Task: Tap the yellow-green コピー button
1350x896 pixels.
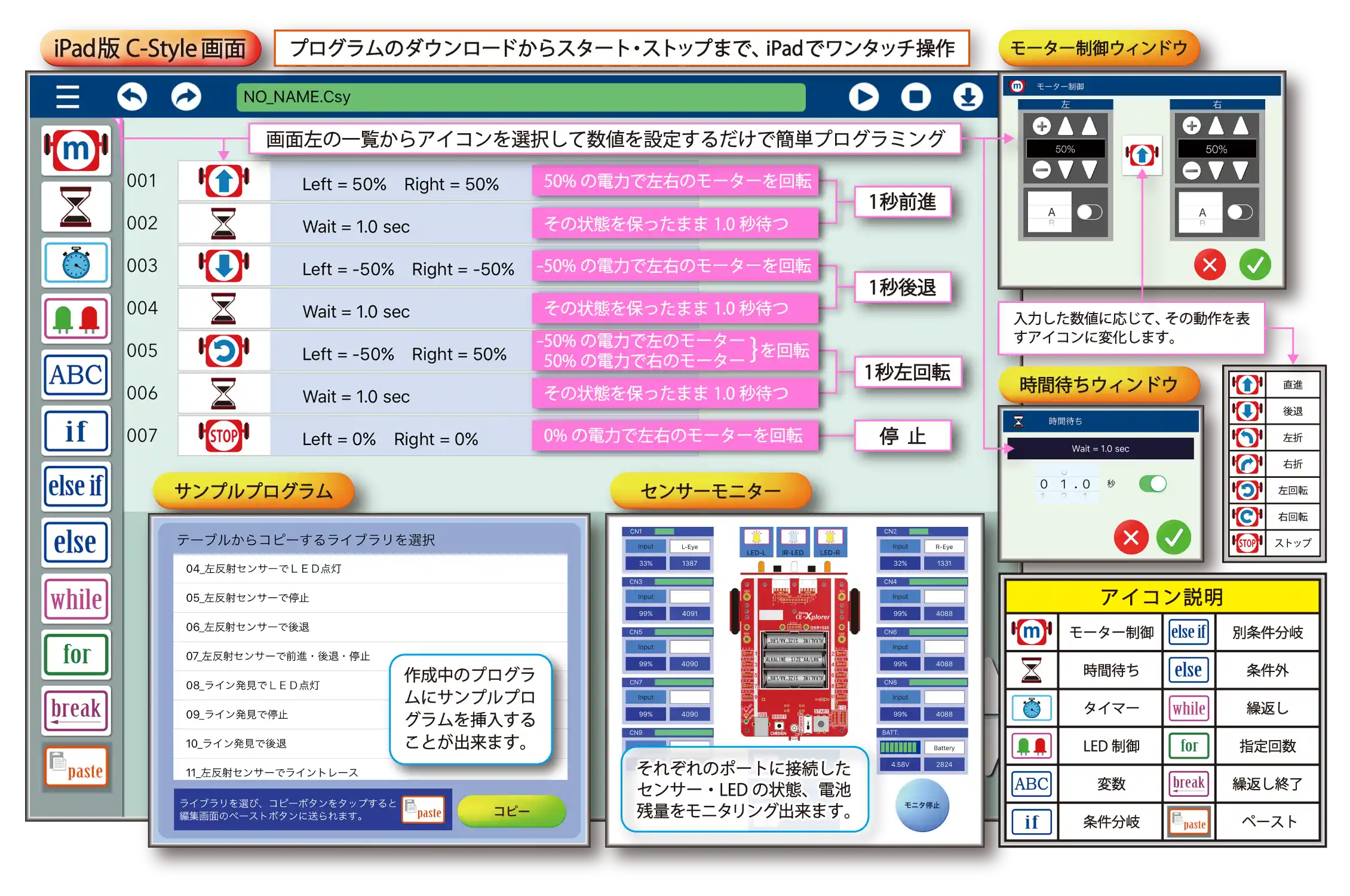Action: (511, 811)
